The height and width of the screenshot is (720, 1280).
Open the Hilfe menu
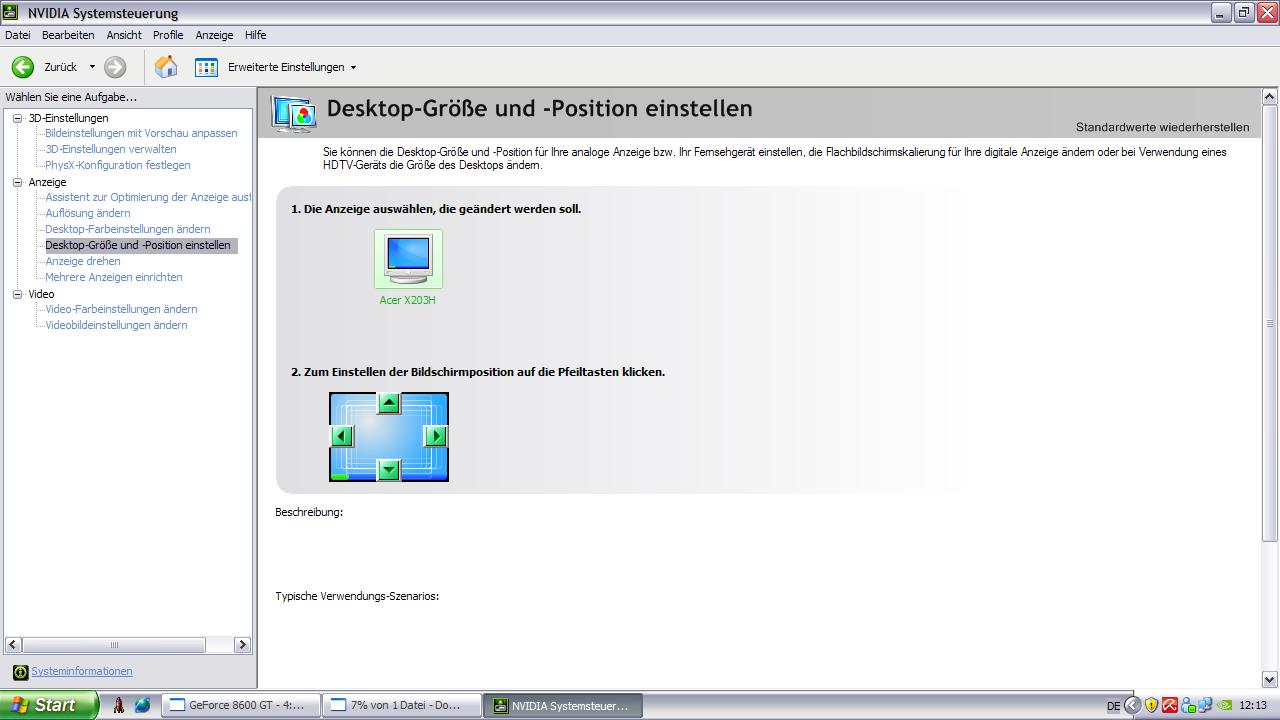256,35
